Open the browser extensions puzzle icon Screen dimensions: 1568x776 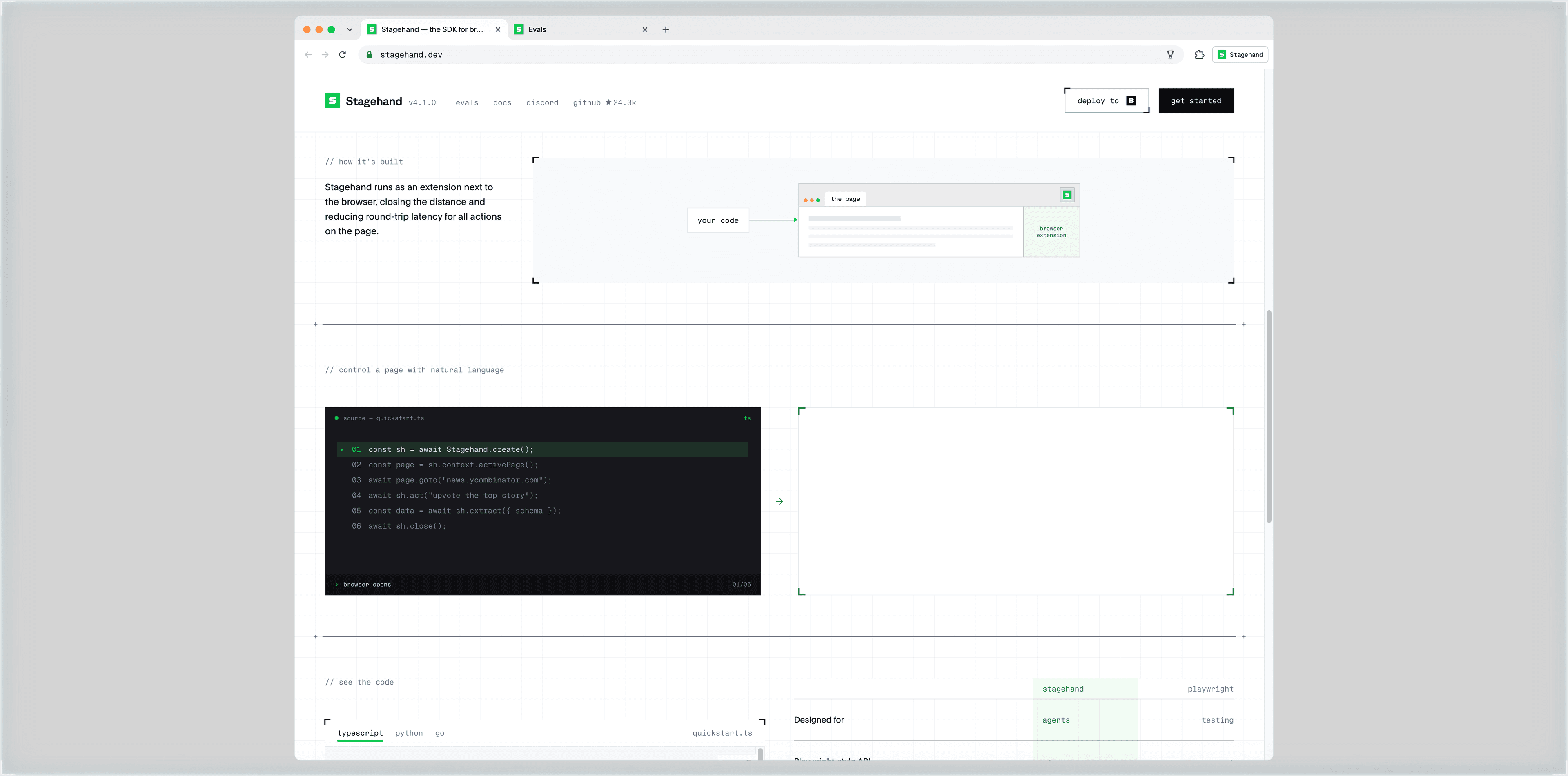(1199, 55)
